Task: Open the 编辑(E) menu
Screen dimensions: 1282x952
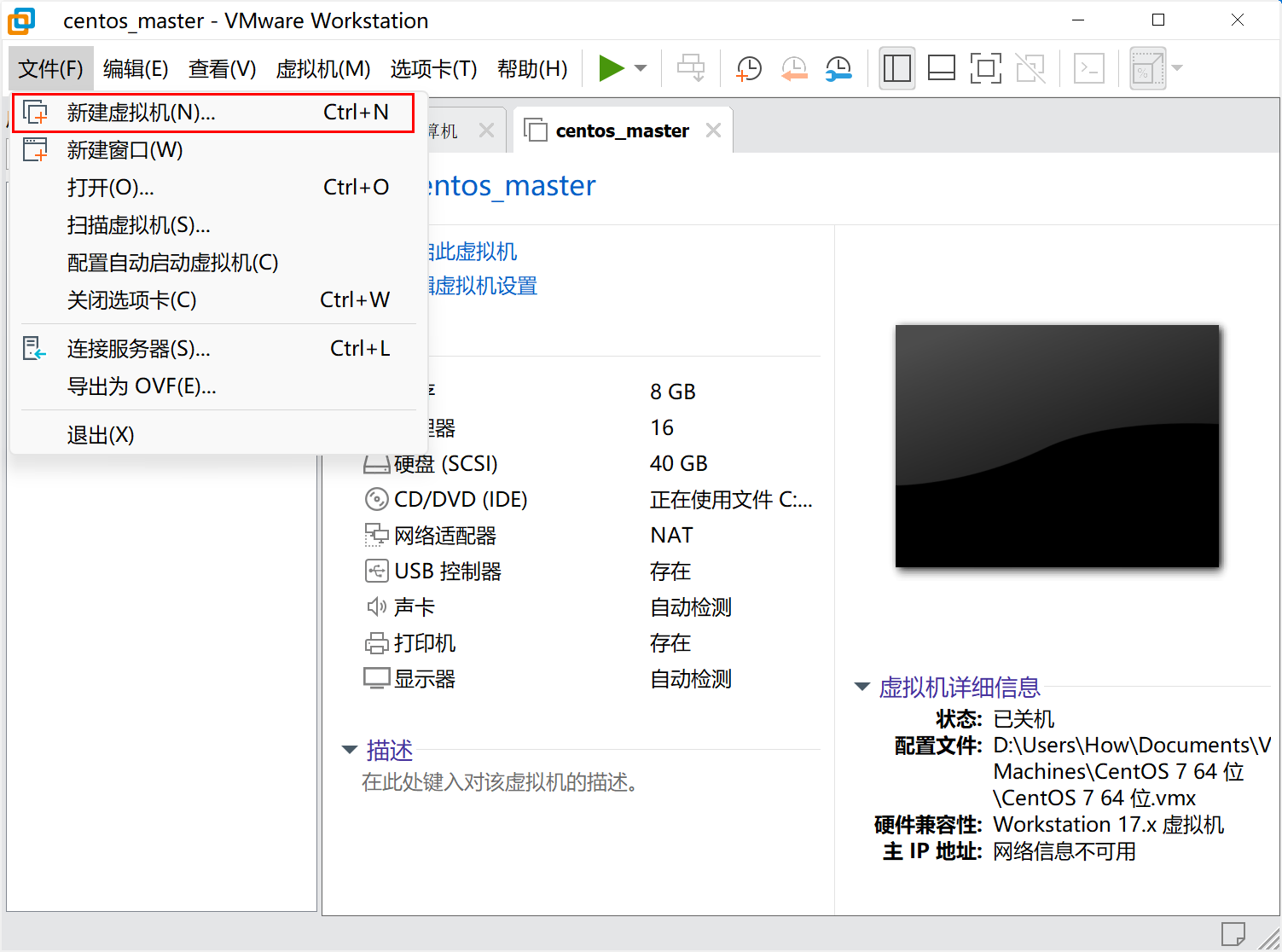Action: (136, 68)
